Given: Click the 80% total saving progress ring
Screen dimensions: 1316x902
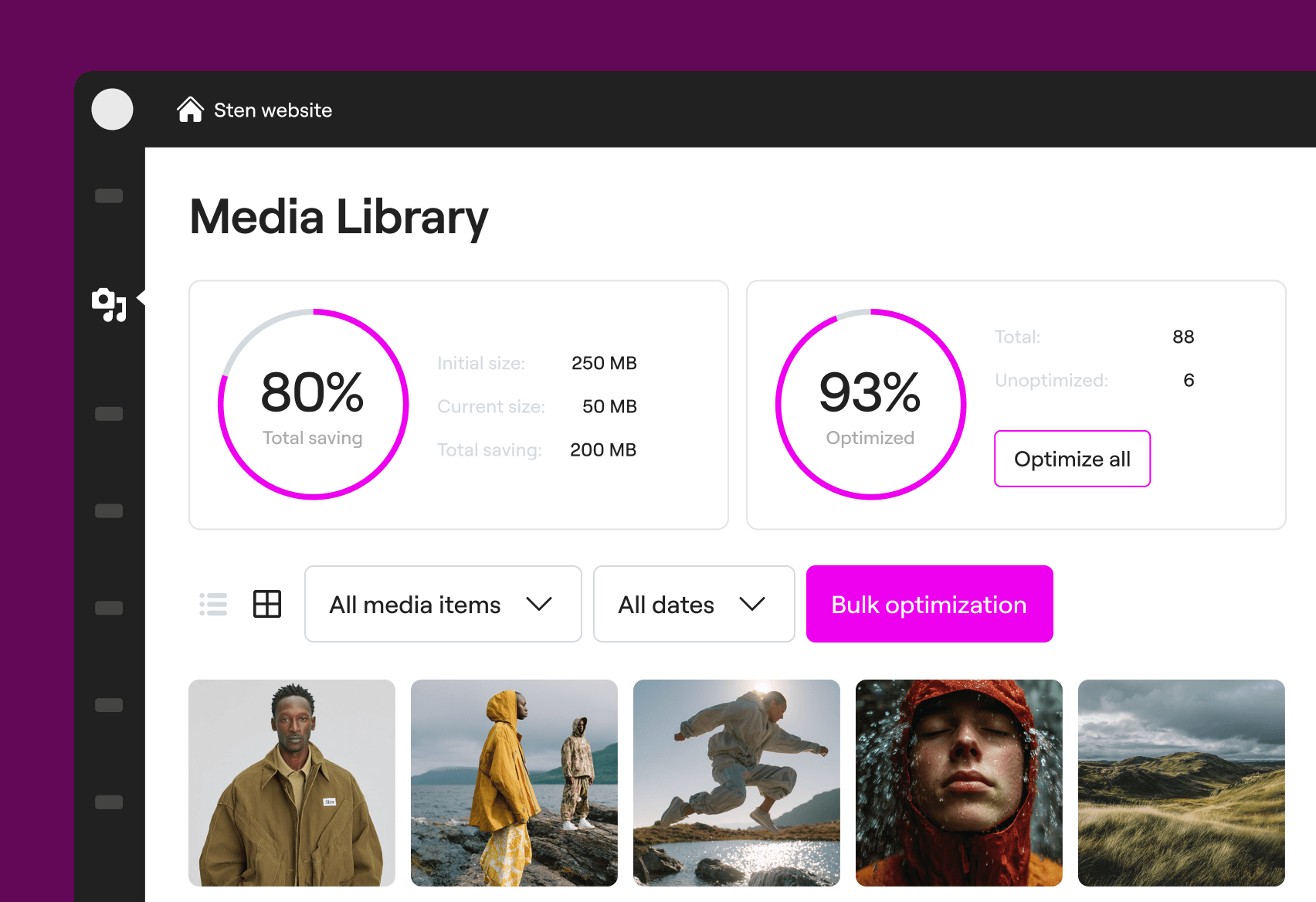Looking at the screenshot, I should coord(313,404).
